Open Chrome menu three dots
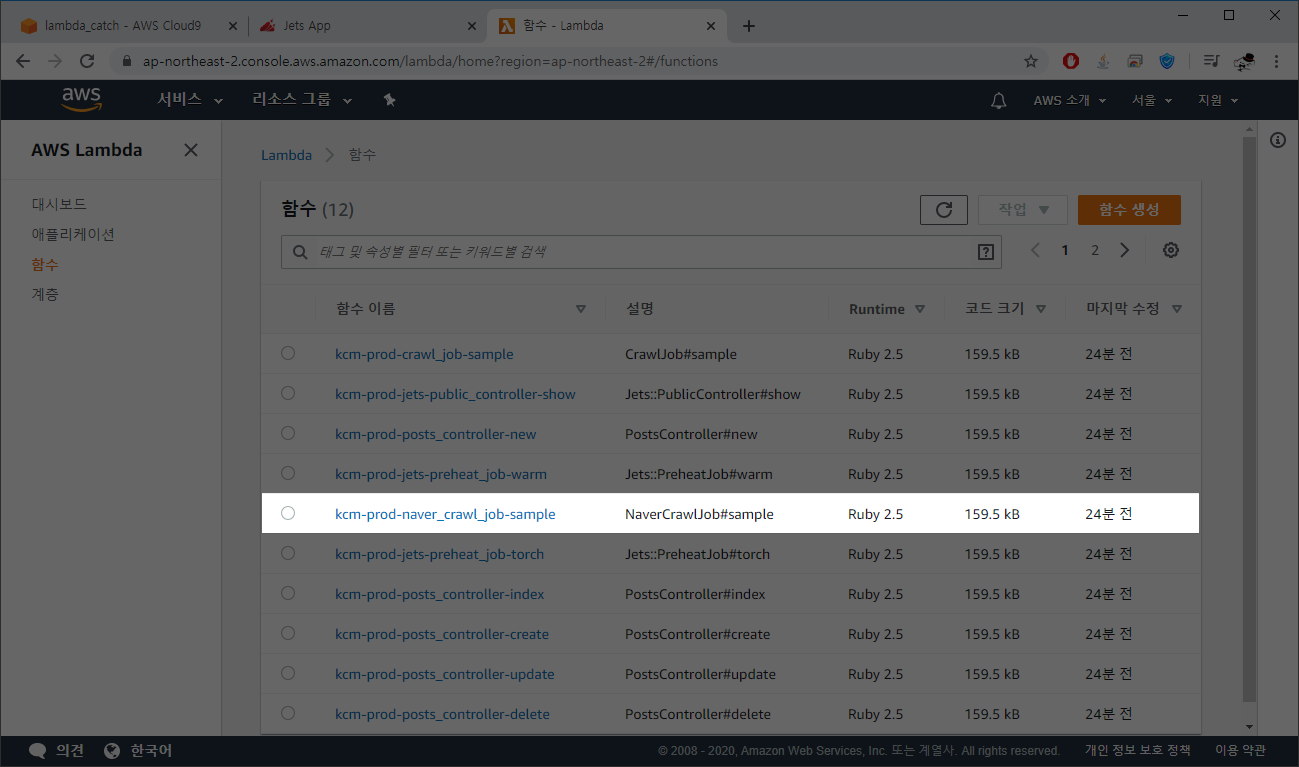Viewport: 1299px width, 767px height. 1277,61
